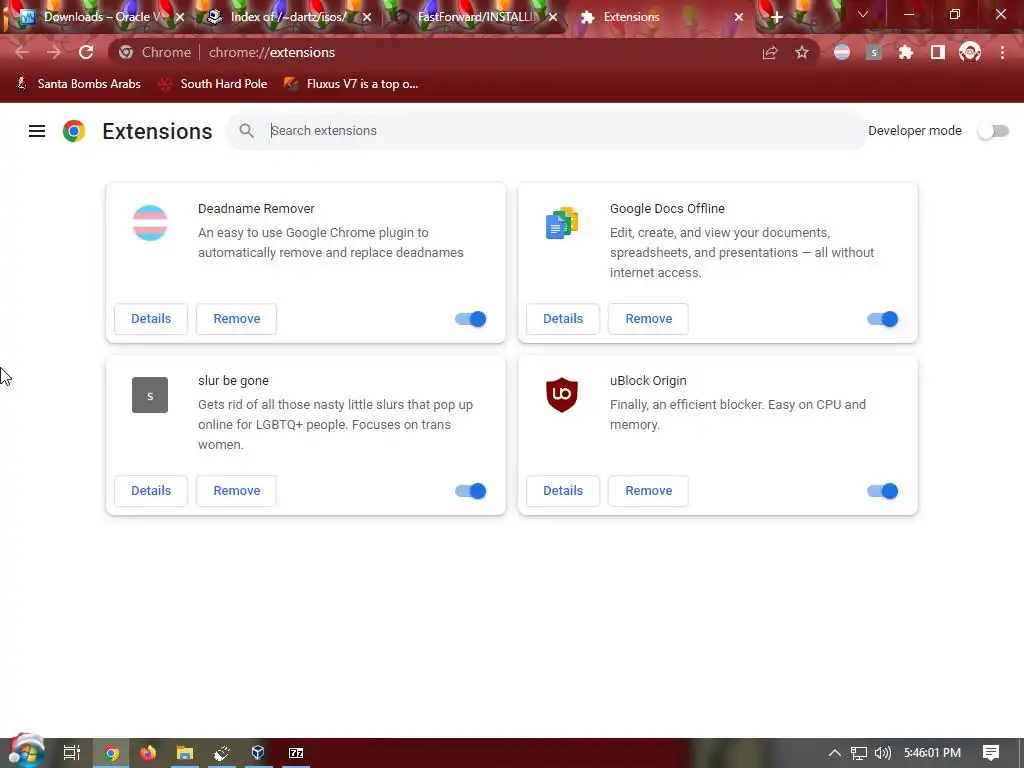
Task: Open the South Hard Pole bookmark
Action: tap(213, 84)
